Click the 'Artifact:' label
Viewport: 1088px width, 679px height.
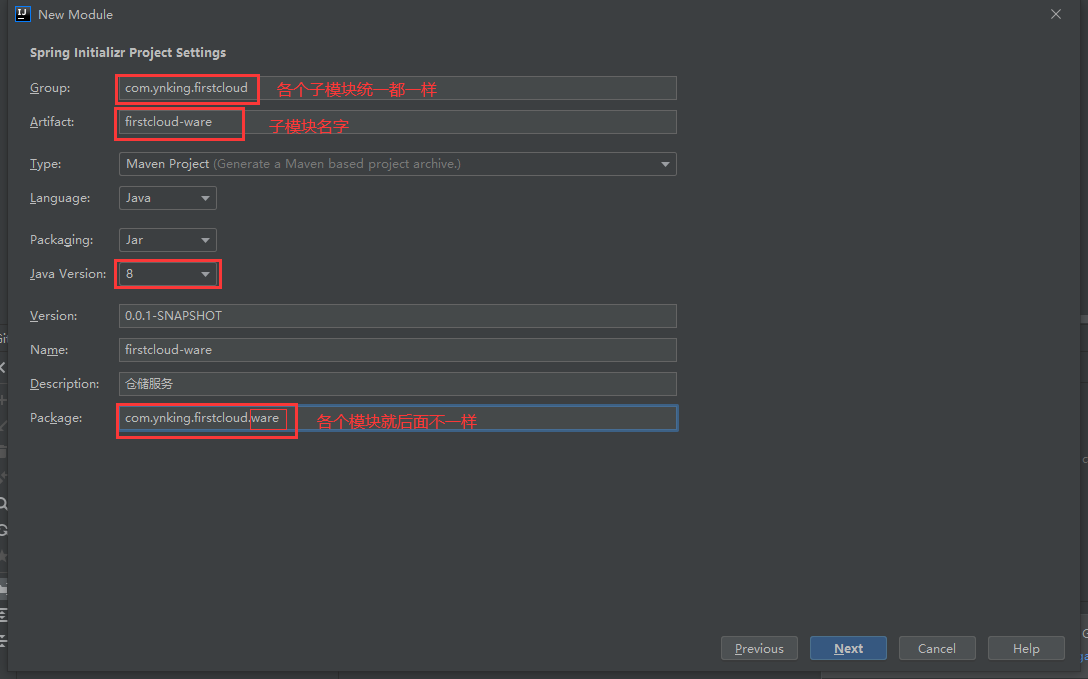click(x=52, y=122)
